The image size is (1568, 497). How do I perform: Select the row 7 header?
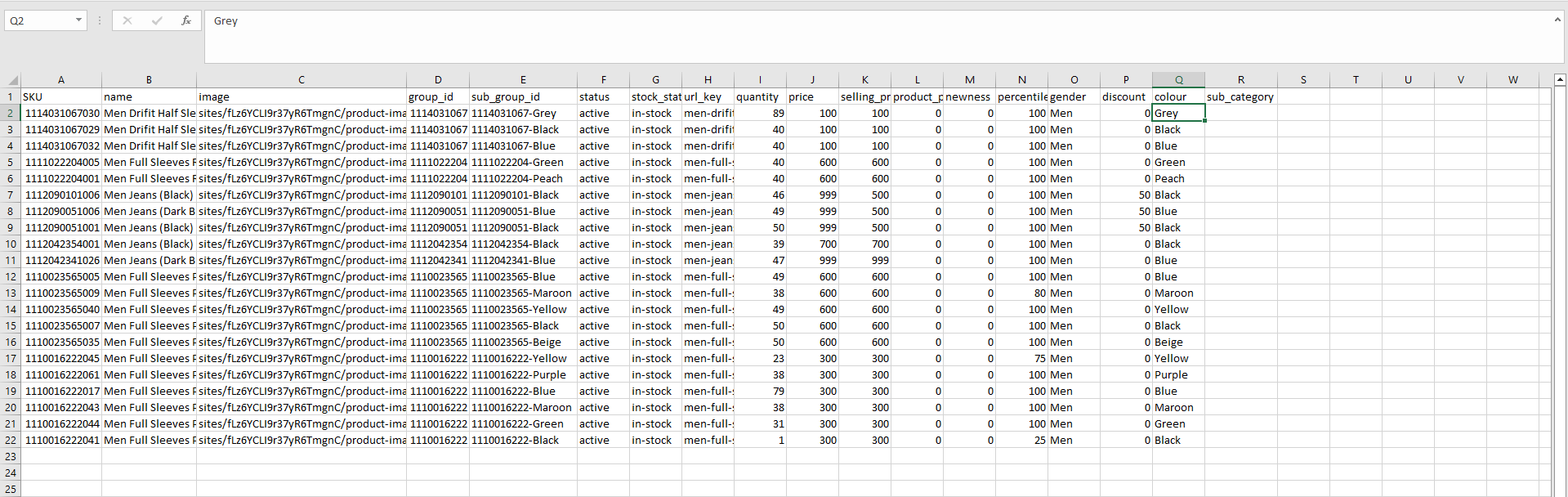(11, 195)
